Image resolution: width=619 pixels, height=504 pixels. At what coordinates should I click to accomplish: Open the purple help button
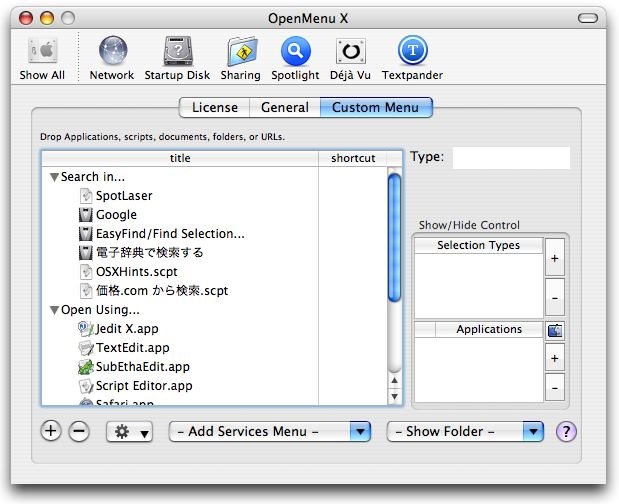[x=566, y=431]
